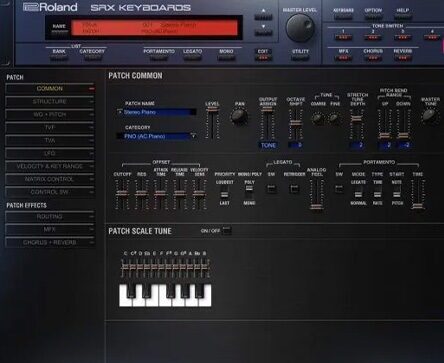Toggle the Legato SW switch
The width and height of the screenshot is (444, 363).
pos(271,189)
